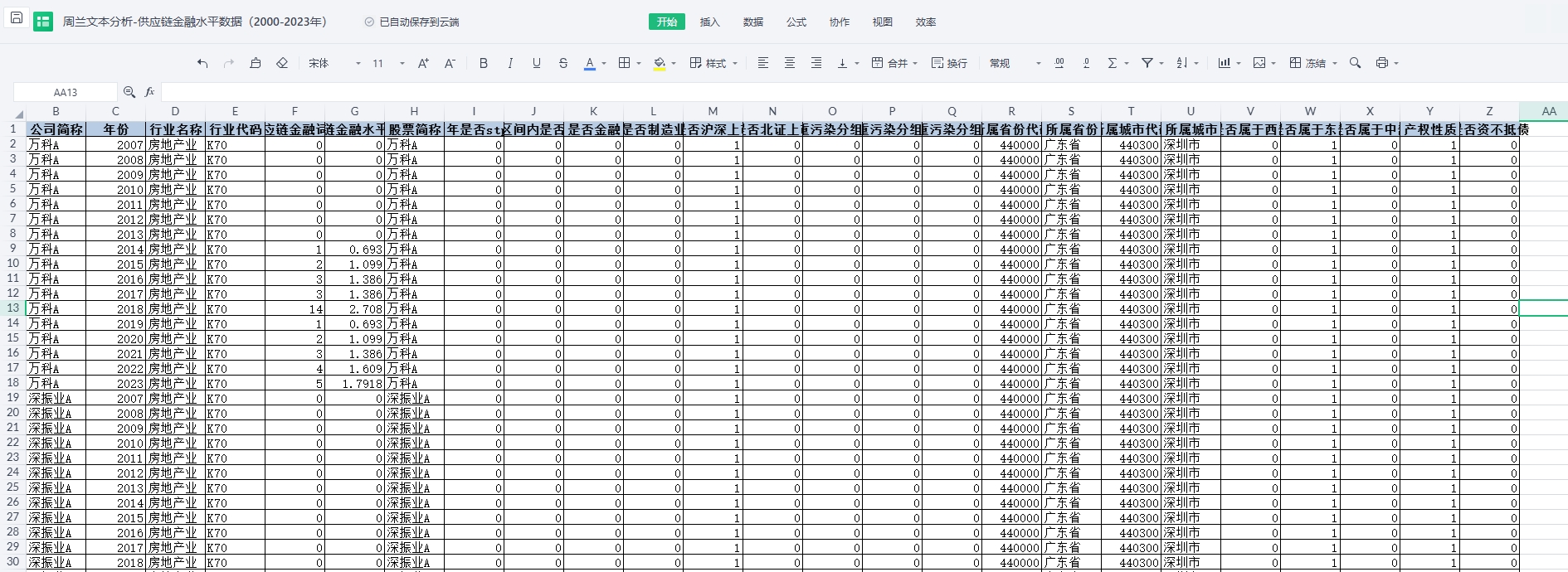Click the filter funnel icon
1568x572 pixels.
tap(1147, 63)
